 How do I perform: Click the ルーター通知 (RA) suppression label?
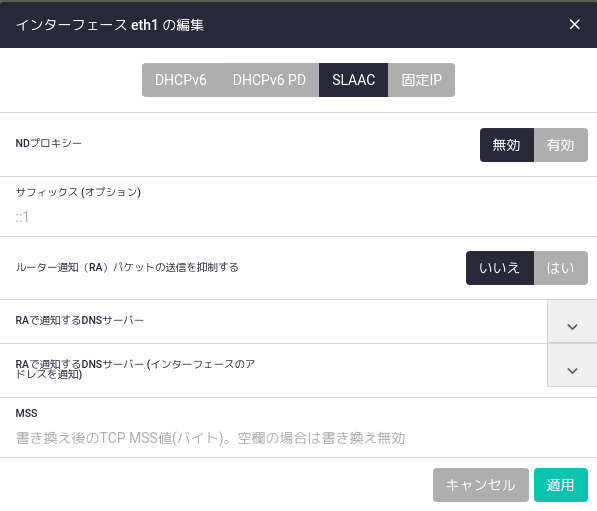point(127,267)
